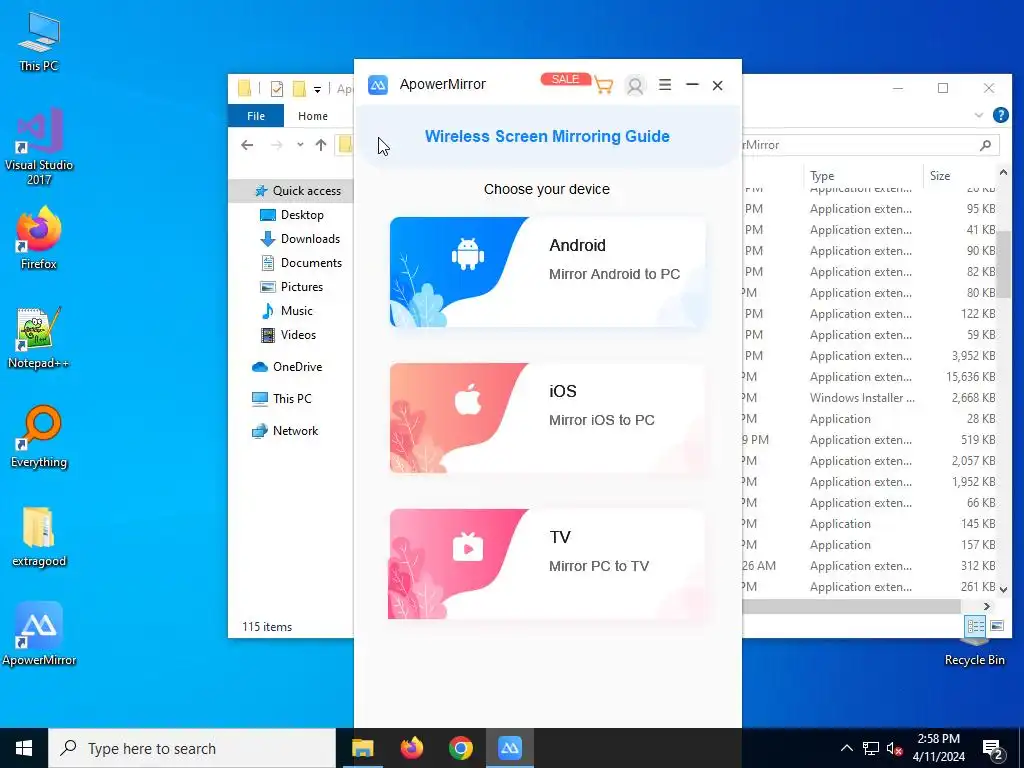Open Explorer help question mark icon
Viewport: 1024px width, 768px height.
click(x=1000, y=116)
